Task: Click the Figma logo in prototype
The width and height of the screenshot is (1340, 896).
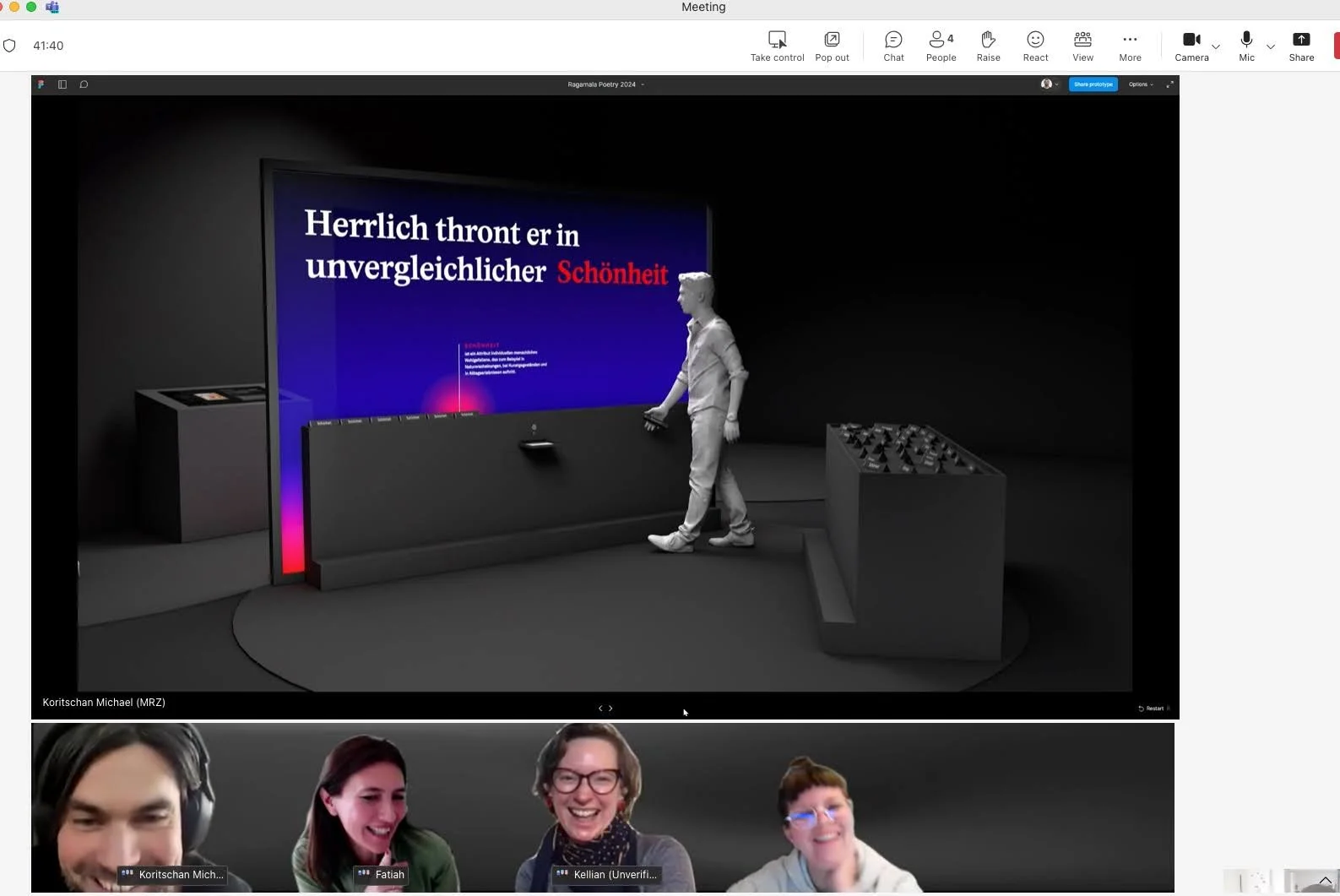Action: coord(41,84)
